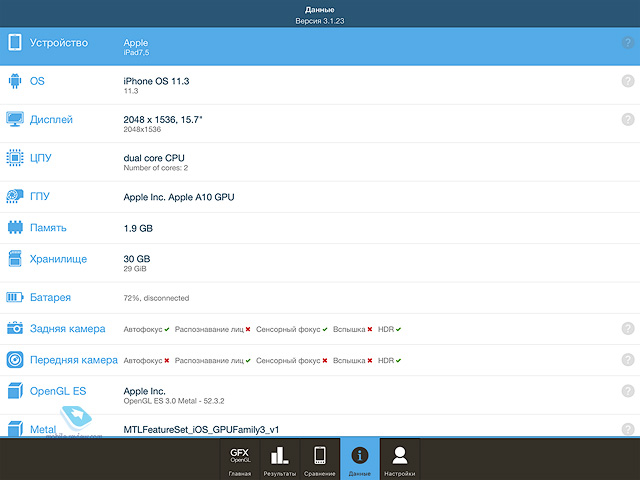The image size is (640, 480).
Task: Tap the SD card icon beside Хранилище
Action: click(15, 259)
